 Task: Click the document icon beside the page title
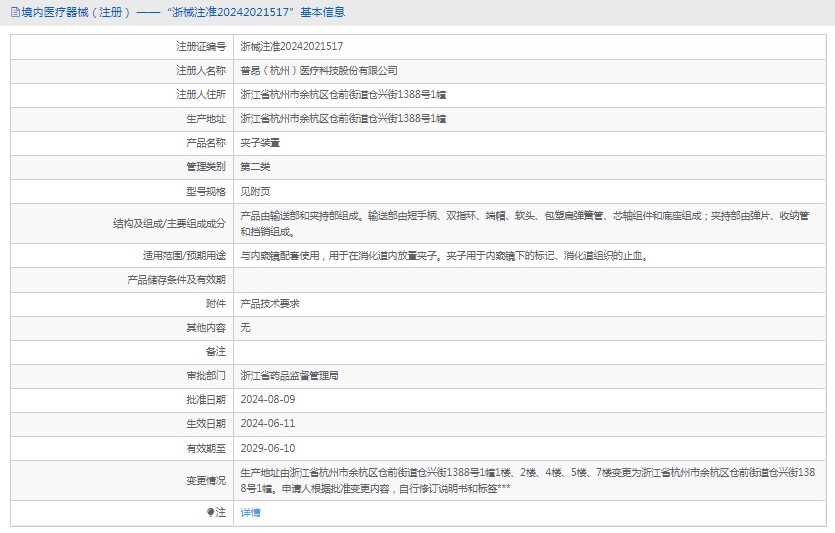[x=13, y=12]
